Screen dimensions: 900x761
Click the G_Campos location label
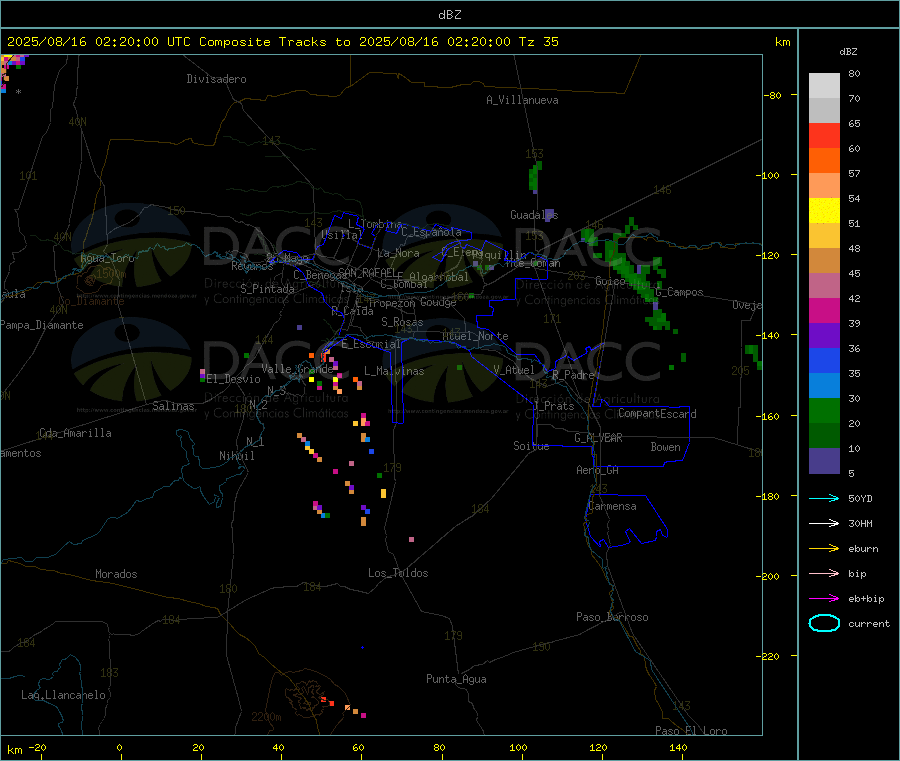tap(679, 292)
